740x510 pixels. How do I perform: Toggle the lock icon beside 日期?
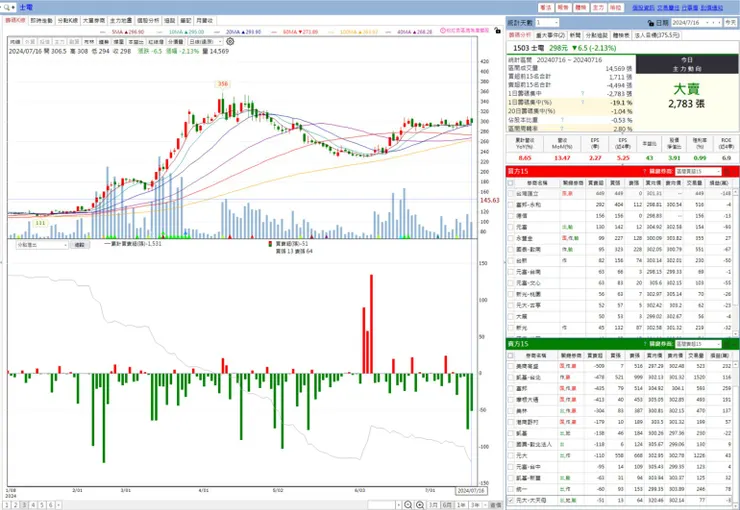pos(651,23)
